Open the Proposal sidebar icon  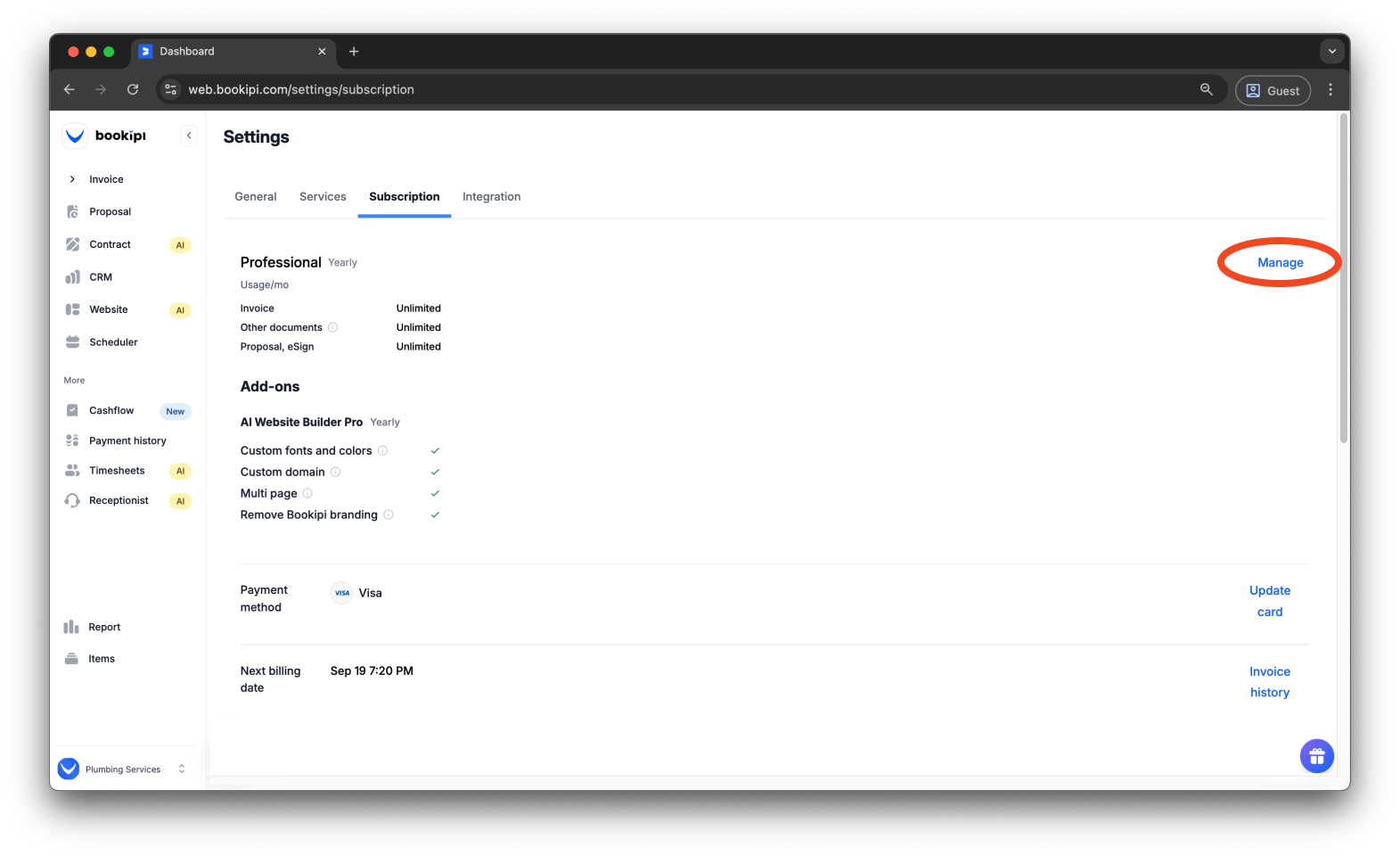72,211
